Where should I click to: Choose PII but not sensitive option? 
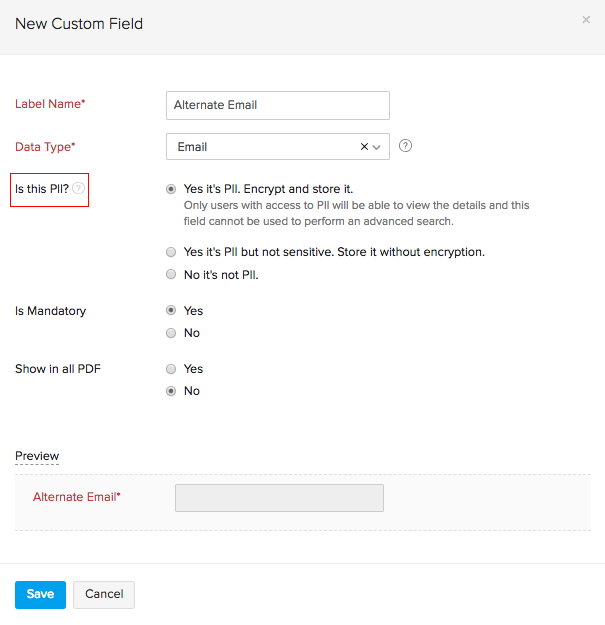click(x=171, y=252)
